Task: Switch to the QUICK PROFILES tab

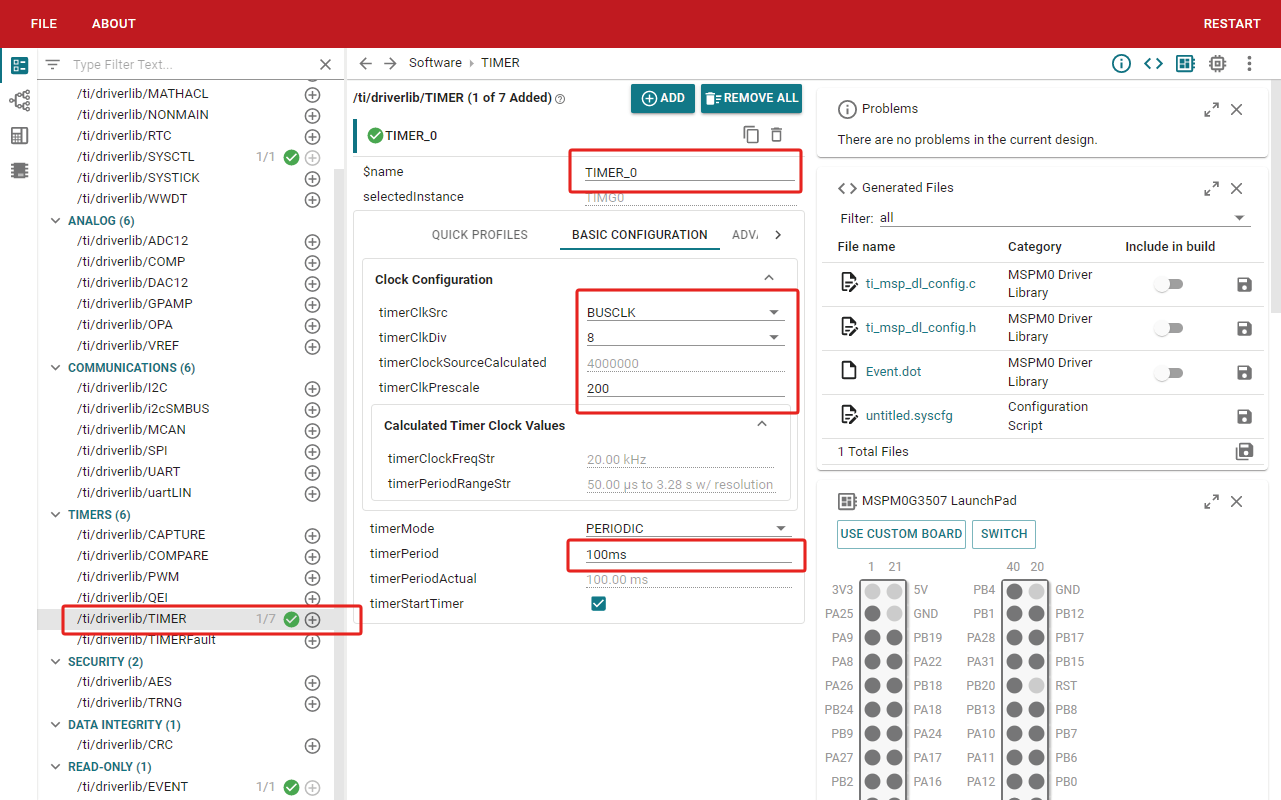Action: pos(480,235)
